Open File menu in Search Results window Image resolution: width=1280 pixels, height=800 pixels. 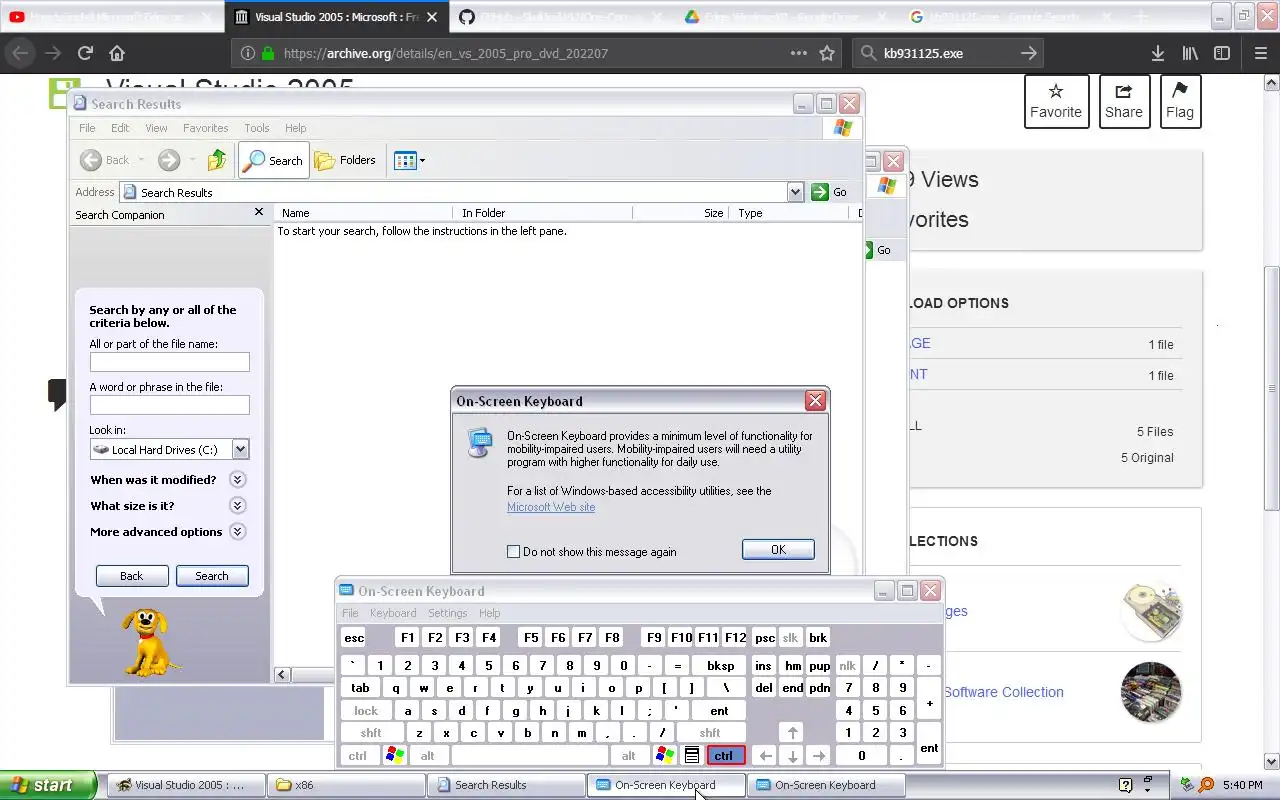click(87, 128)
